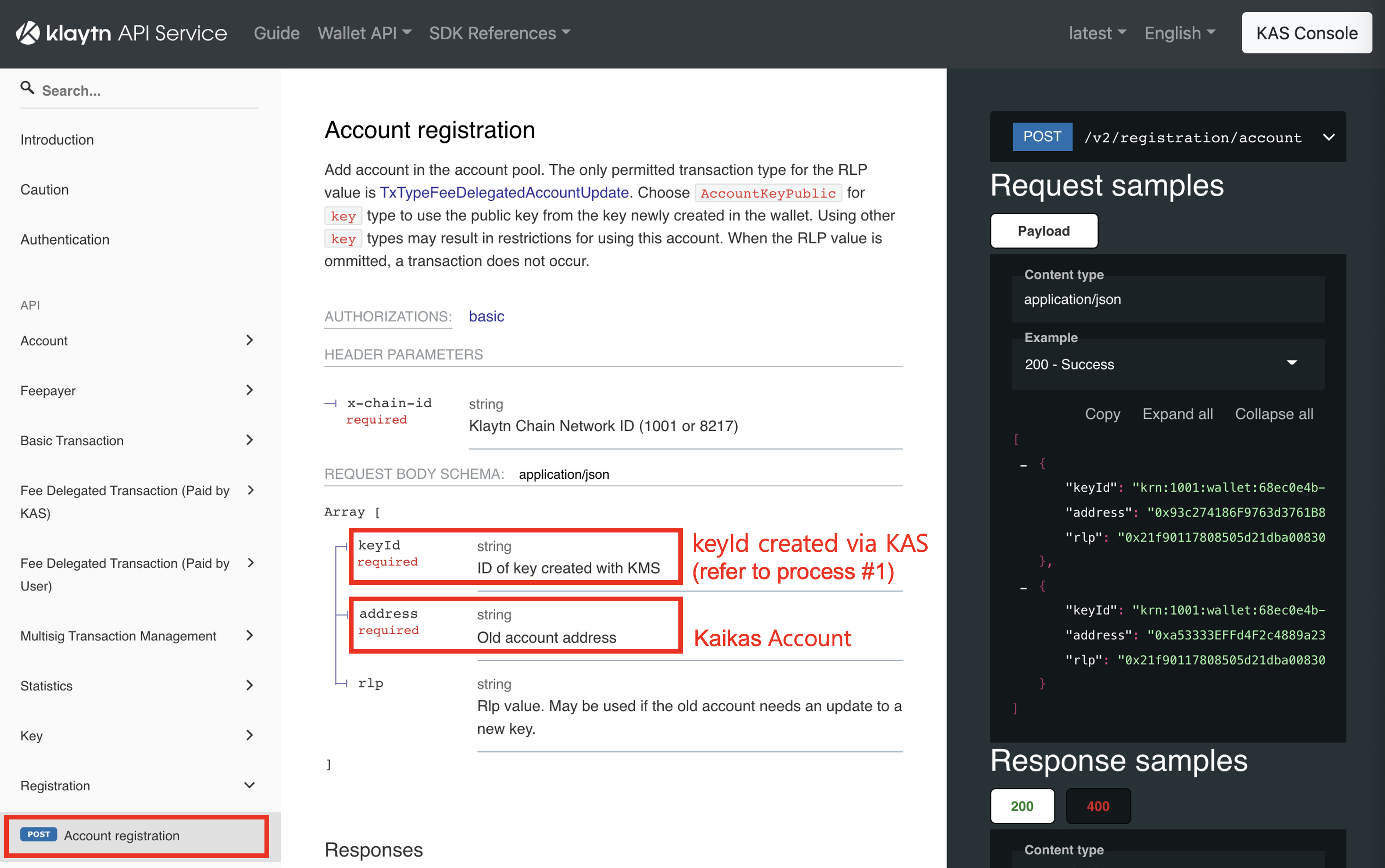Go to Caution in sidebar

(x=44, y=189)
